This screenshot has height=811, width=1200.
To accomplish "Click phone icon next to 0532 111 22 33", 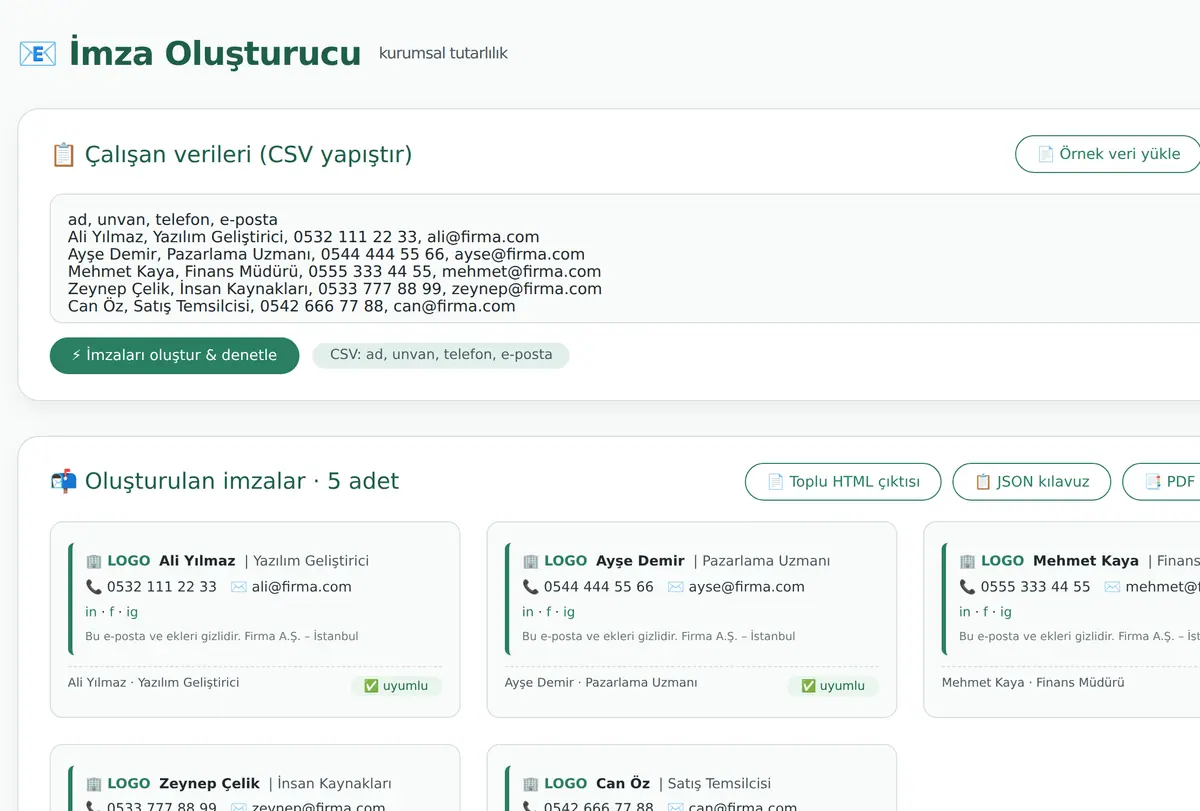I will tap(94, 587).
